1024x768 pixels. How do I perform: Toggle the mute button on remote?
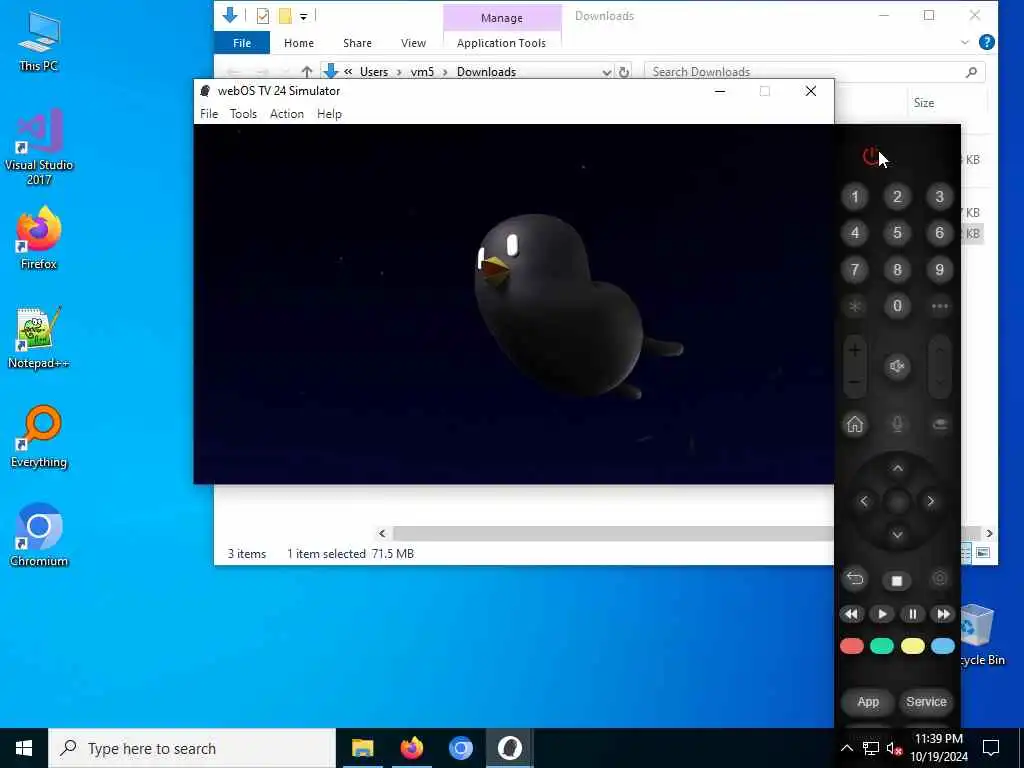coord(897,366)
